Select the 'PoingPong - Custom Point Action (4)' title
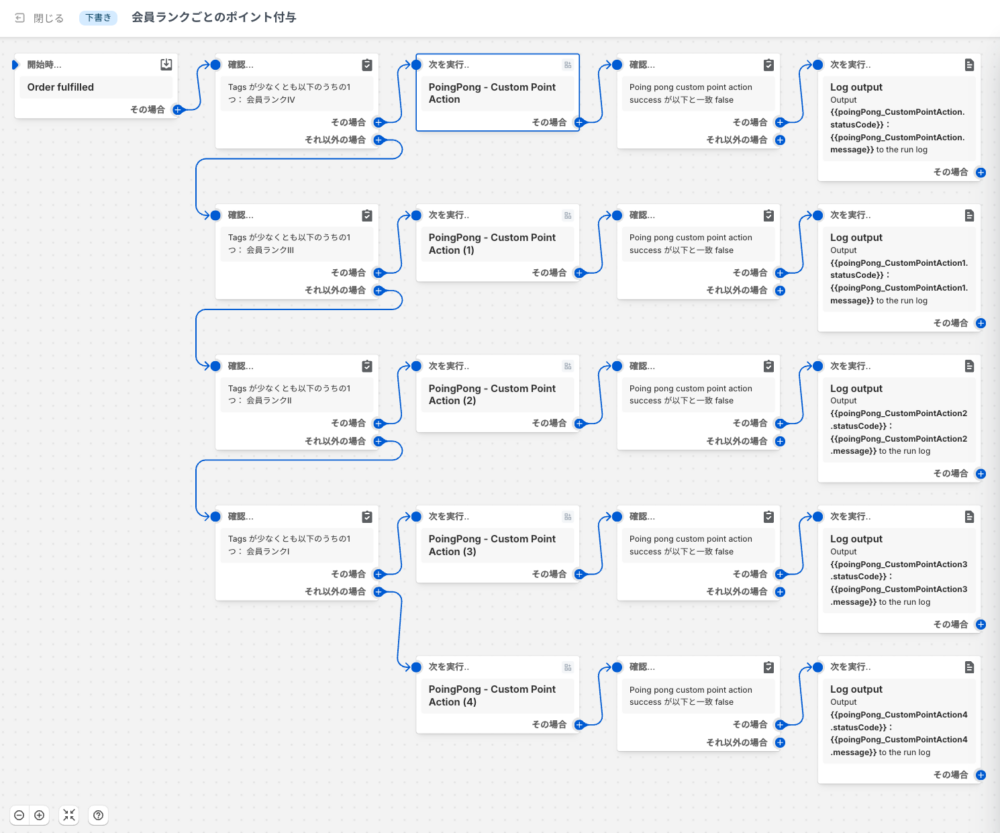Screen dimensions: 1000x833 click(492, 695)
